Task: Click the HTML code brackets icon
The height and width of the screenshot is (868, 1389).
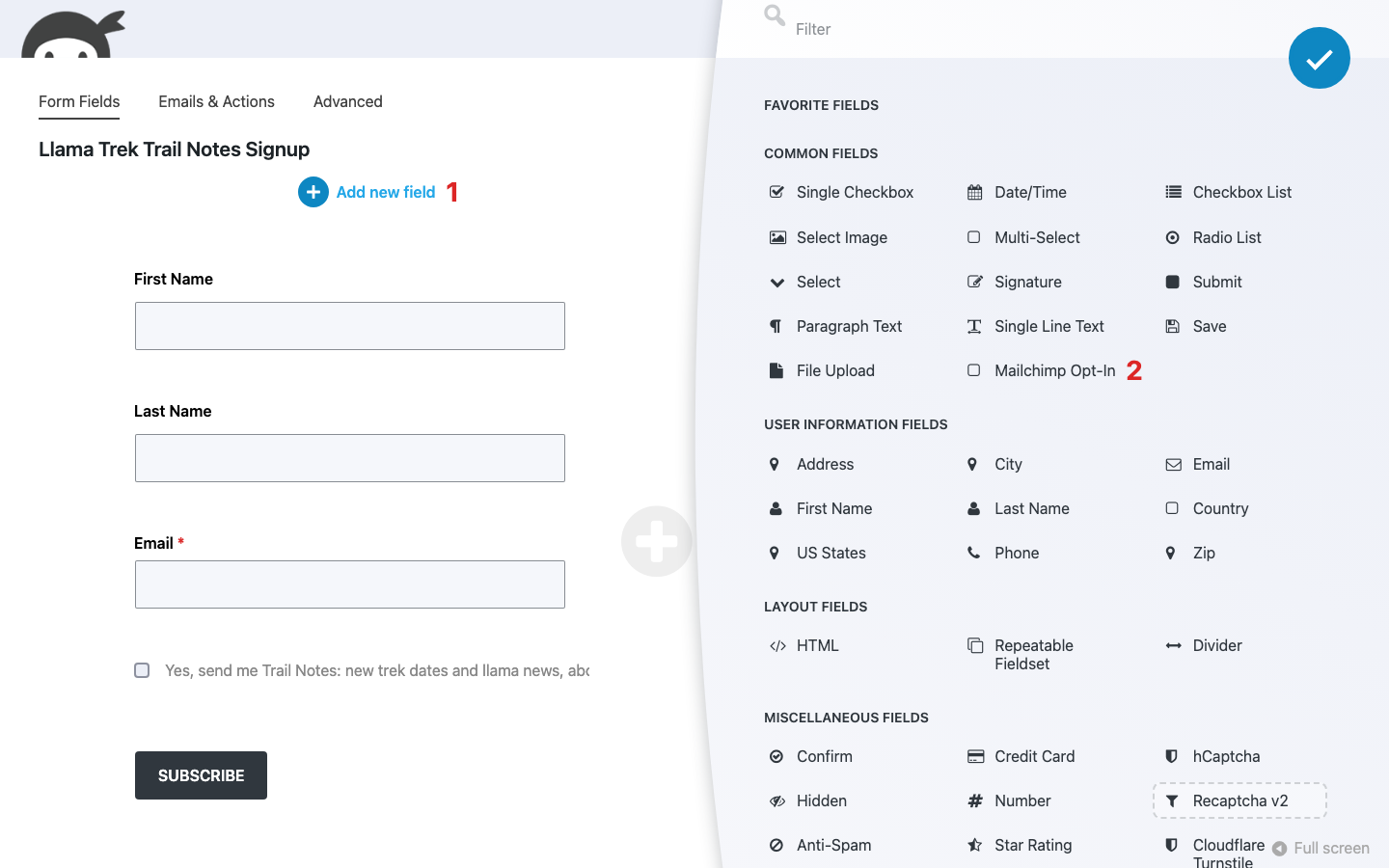Action: (777, 646)
